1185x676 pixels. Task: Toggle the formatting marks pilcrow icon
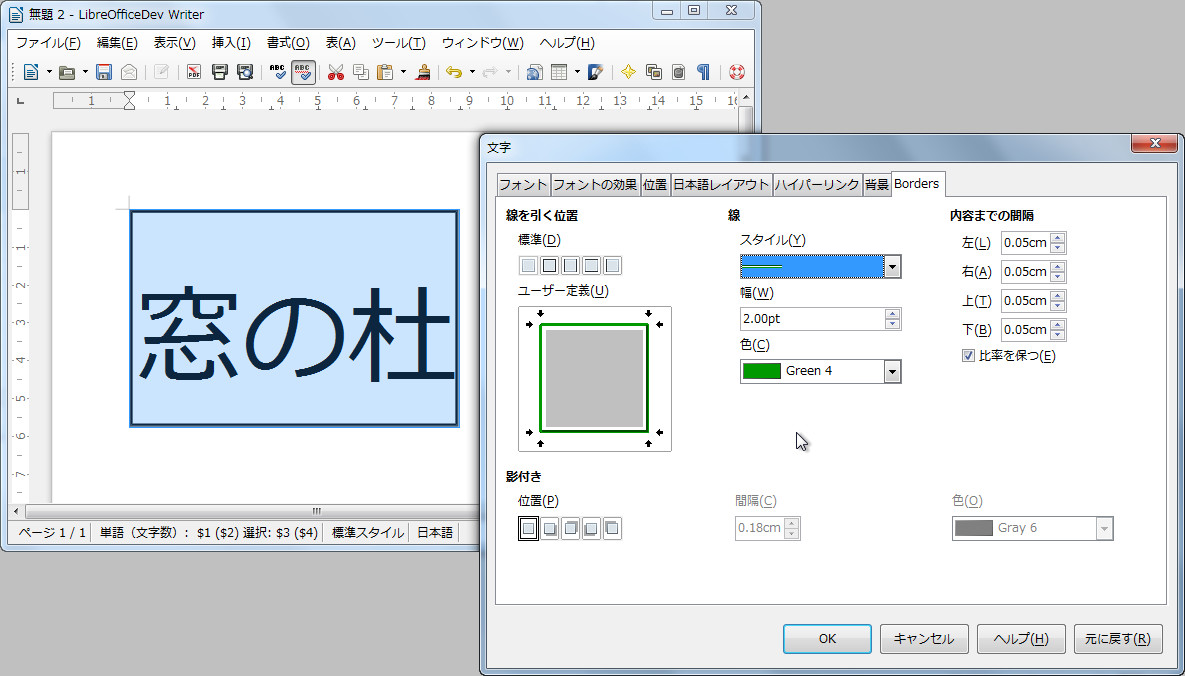click(x=705, y=72)
